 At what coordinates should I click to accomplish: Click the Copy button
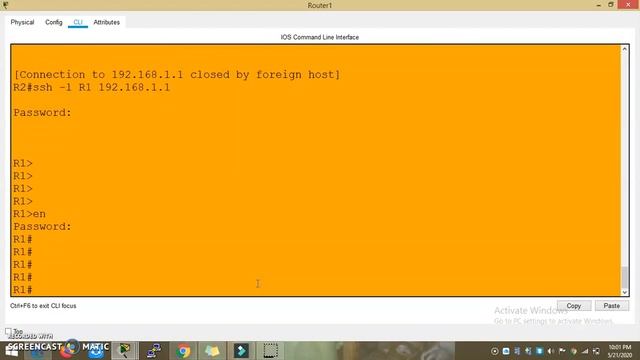click(573, 306)
